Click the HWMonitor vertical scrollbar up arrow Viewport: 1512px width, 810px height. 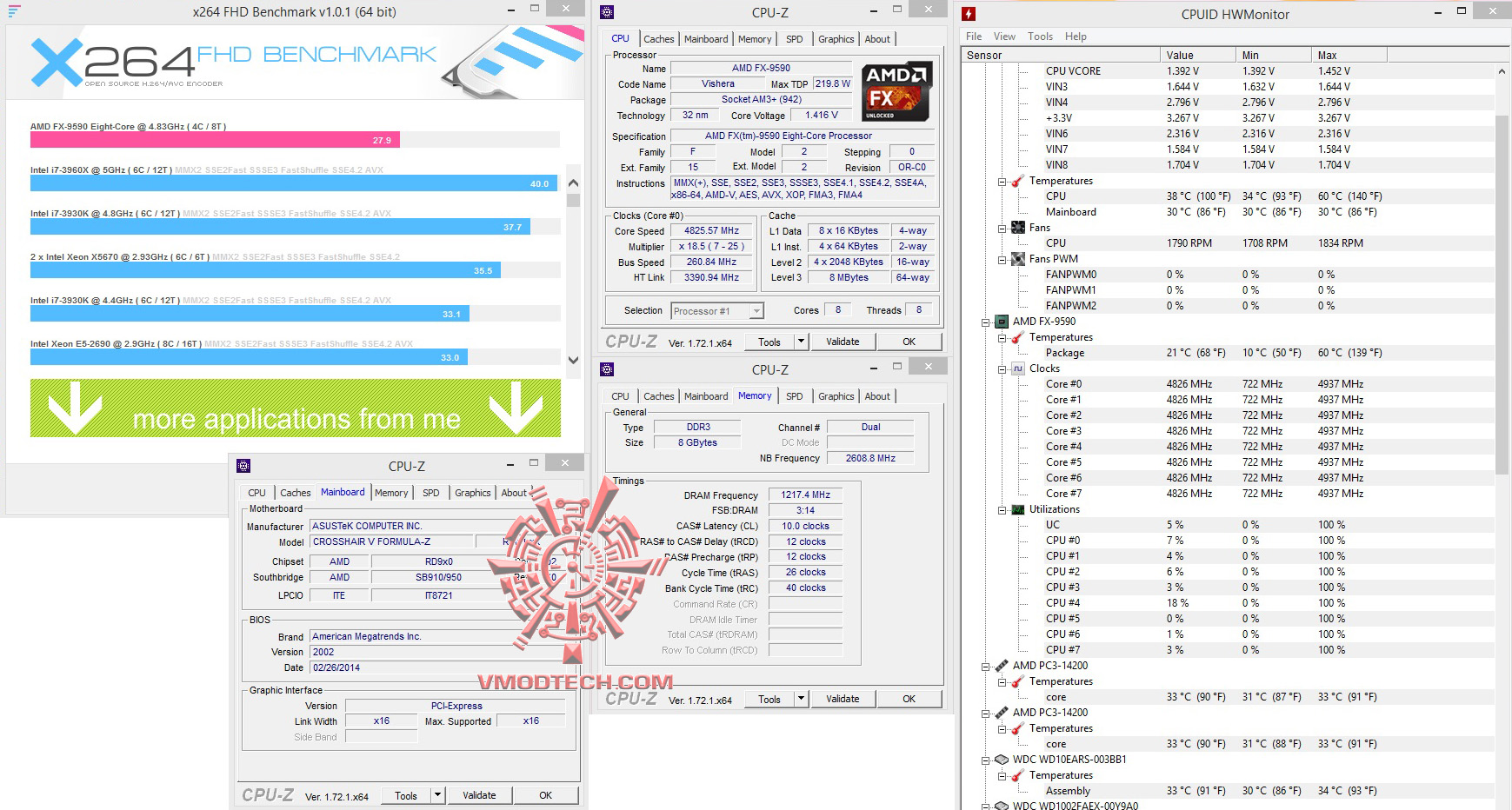coord(1502,71)
